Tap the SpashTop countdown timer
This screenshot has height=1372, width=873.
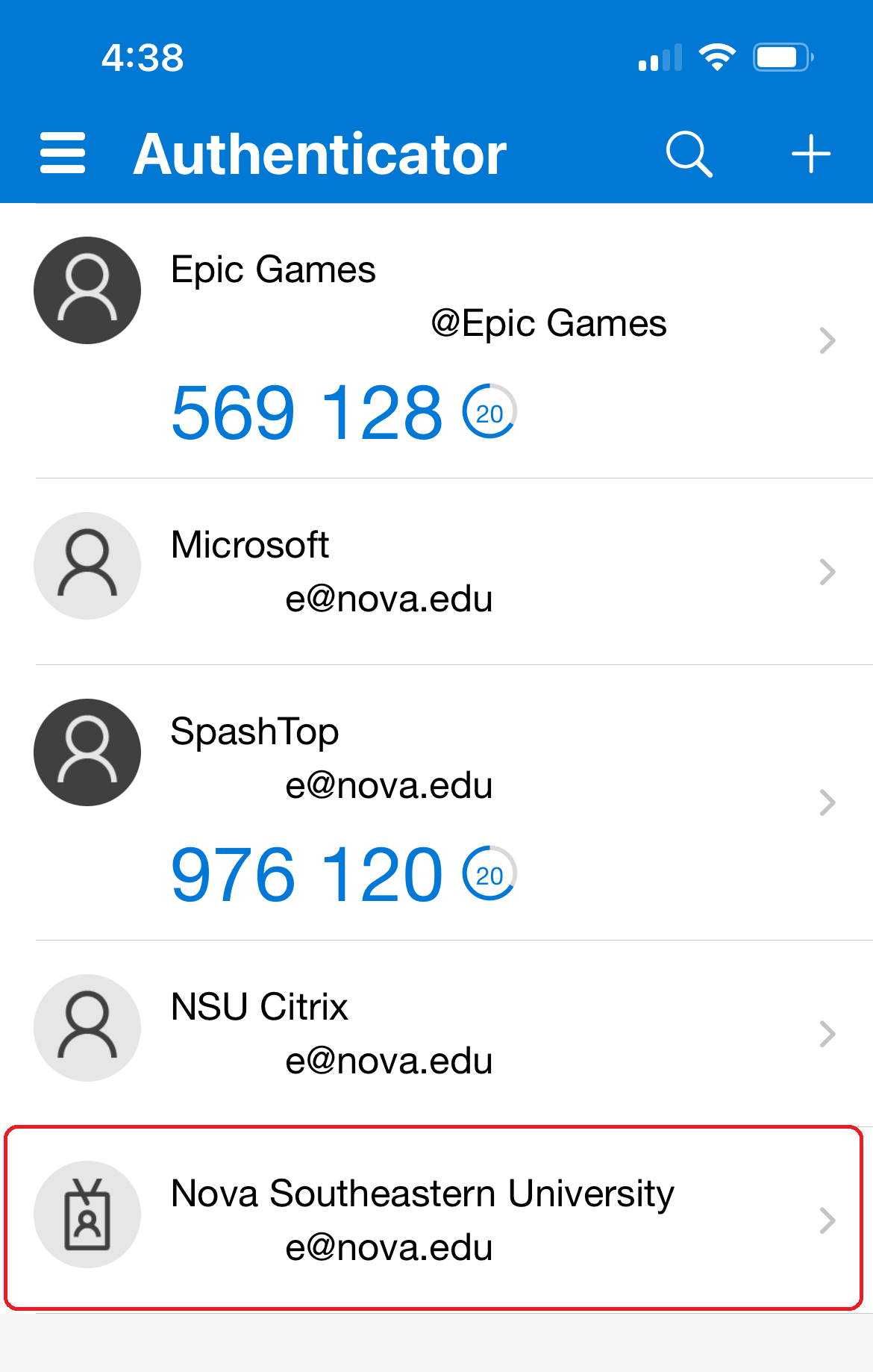pyautogui.click(x=489, y=874)
